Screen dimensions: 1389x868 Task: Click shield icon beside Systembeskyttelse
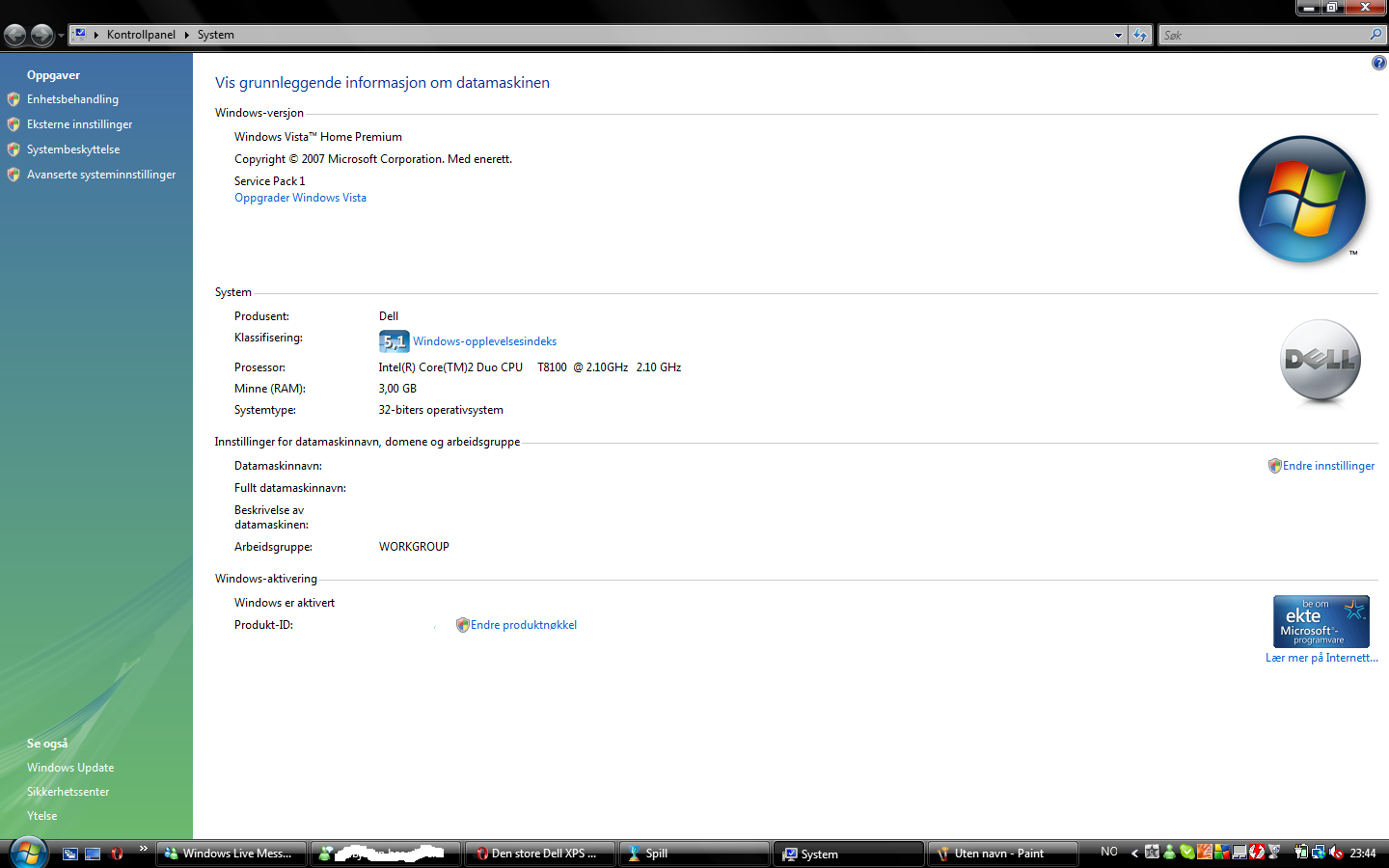pos(14,149)
